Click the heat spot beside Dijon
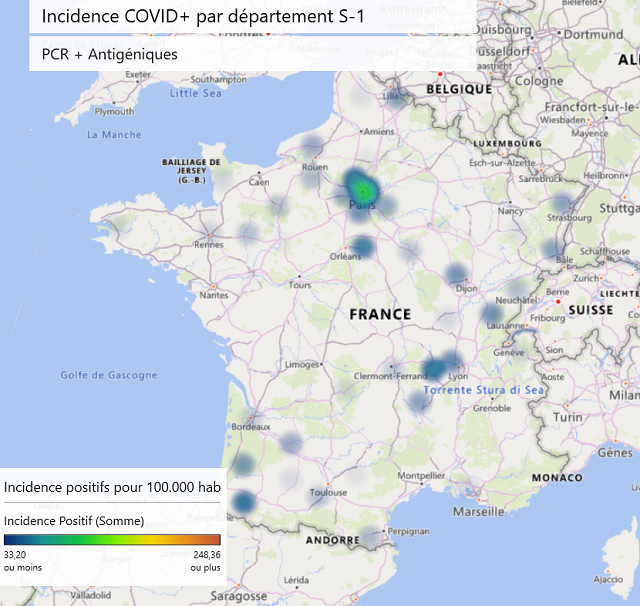Viewport: 640px width, 606px height. tap(456, 274)
